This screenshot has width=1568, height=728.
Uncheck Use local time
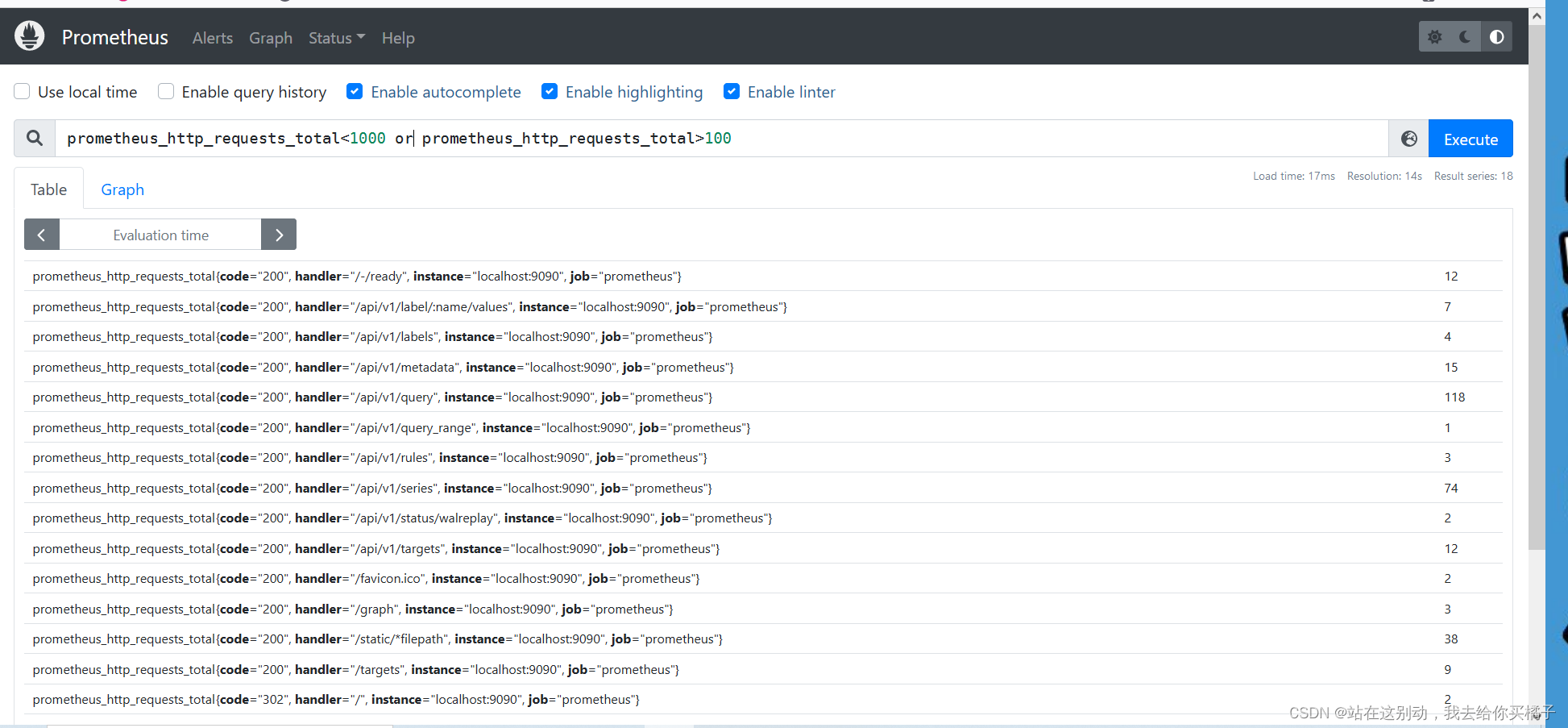[22, 91]
